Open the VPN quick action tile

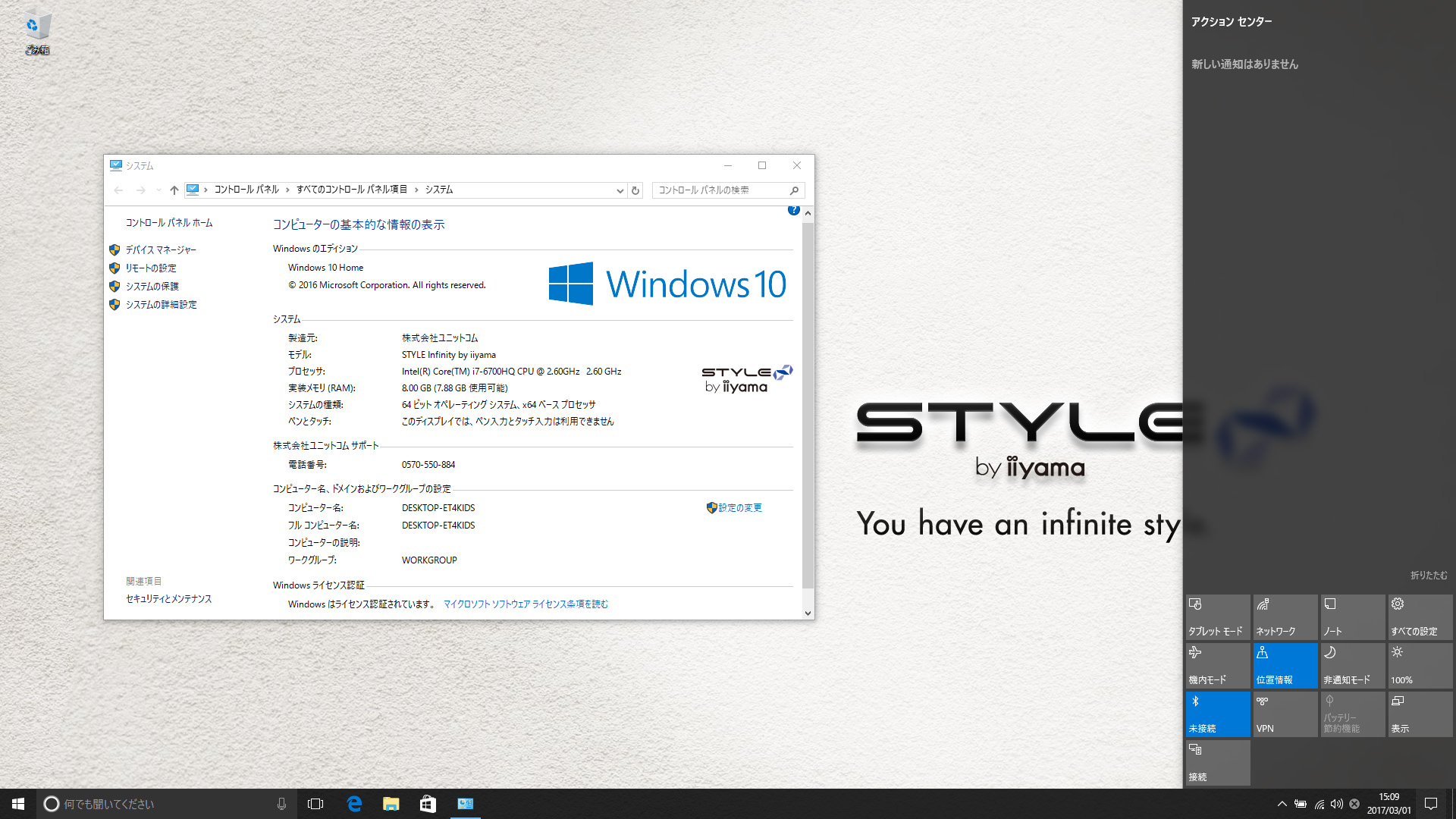point(1285,714)
